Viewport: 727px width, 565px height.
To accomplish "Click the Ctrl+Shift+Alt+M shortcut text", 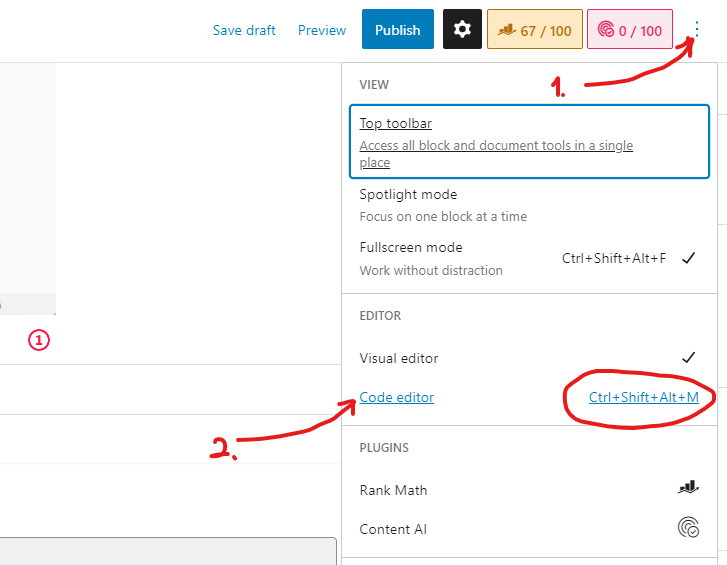I will point(644,397).
